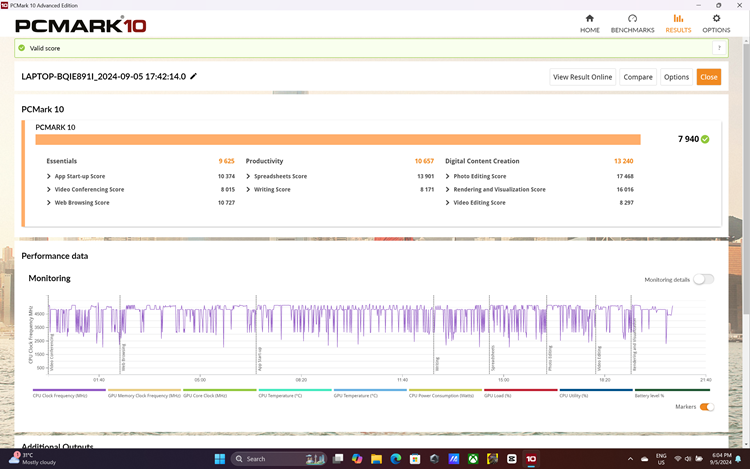Open the Options gear
The width and height of the screenshot is (750, 469).
coord(716,23)
